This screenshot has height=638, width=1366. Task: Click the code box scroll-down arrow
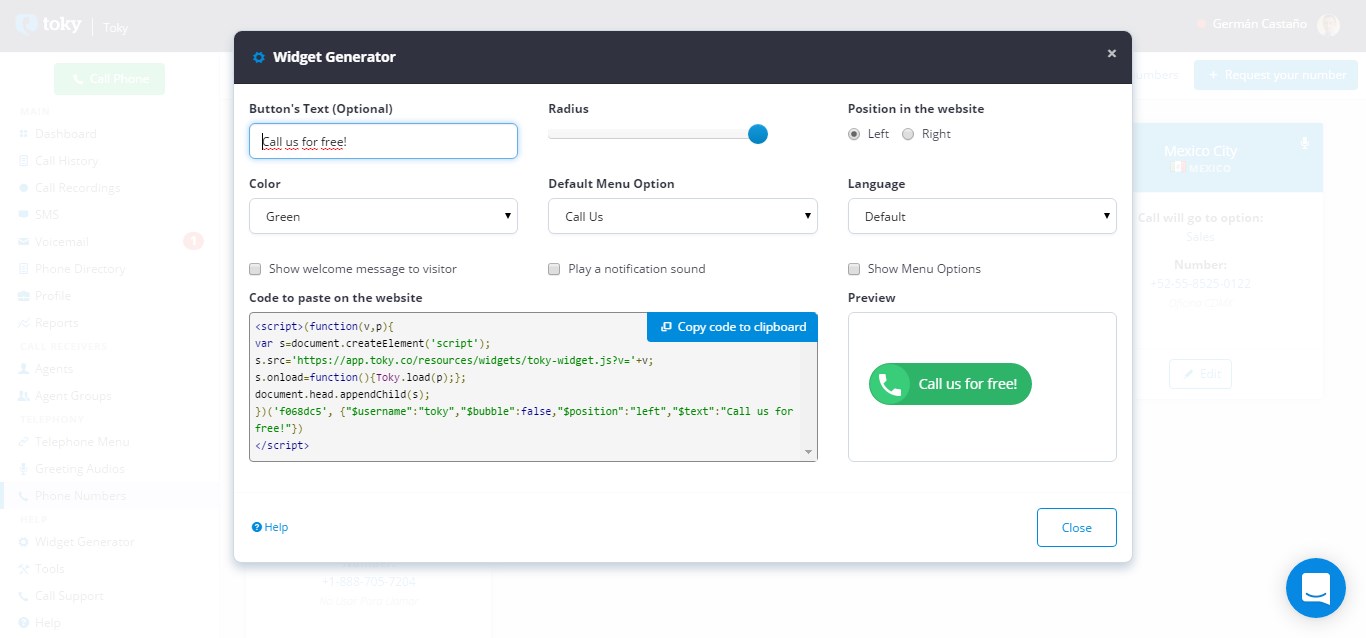[x=808, y=452]
